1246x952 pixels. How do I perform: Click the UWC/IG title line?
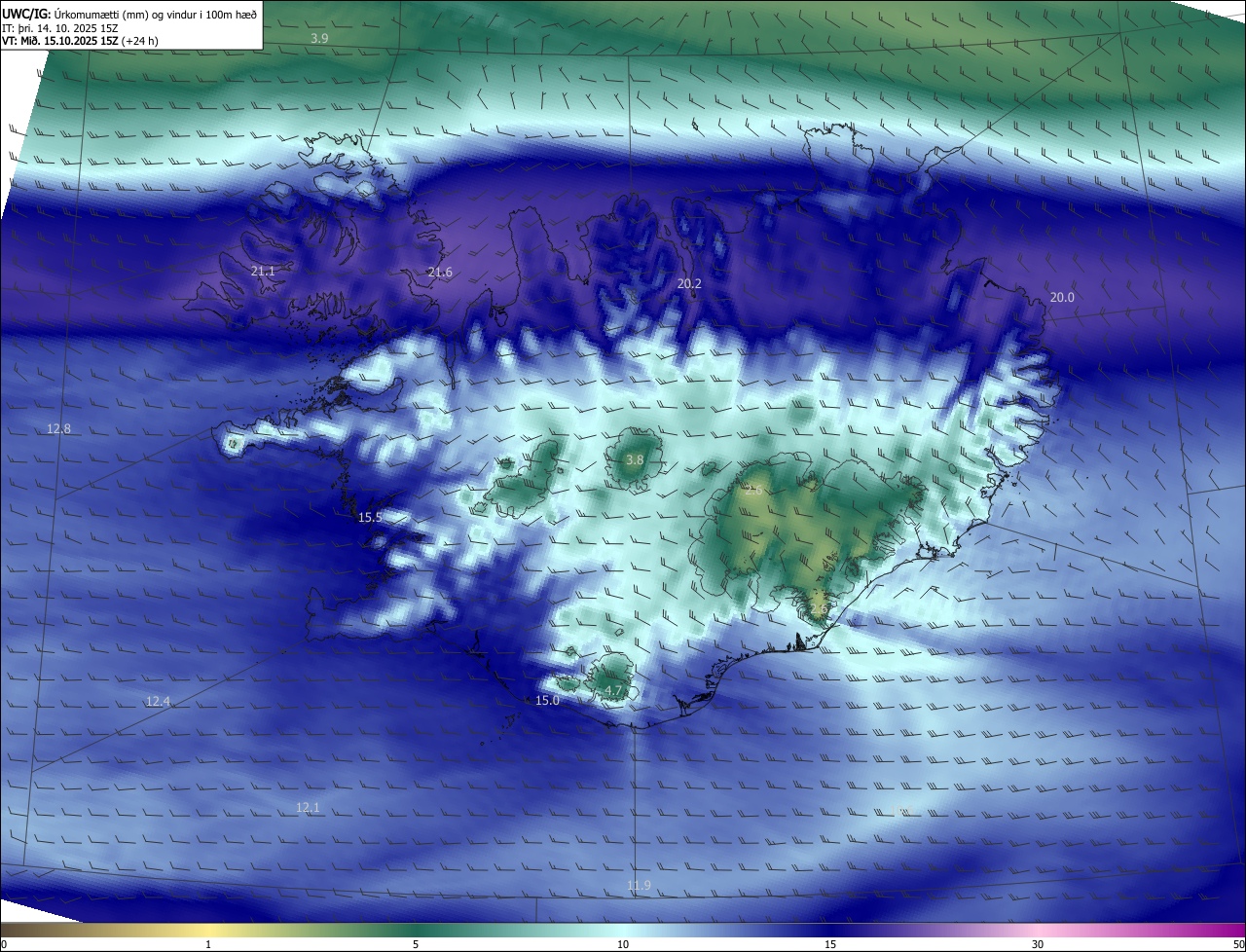point(129,14)
